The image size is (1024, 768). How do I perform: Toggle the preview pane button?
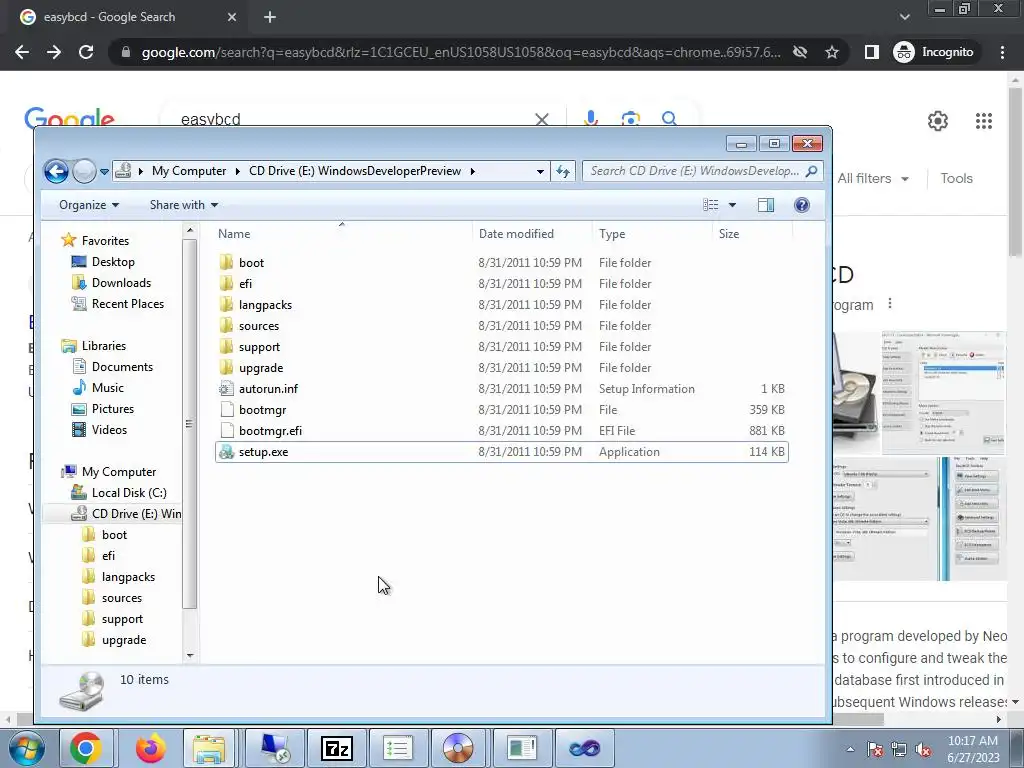[765, 205]
